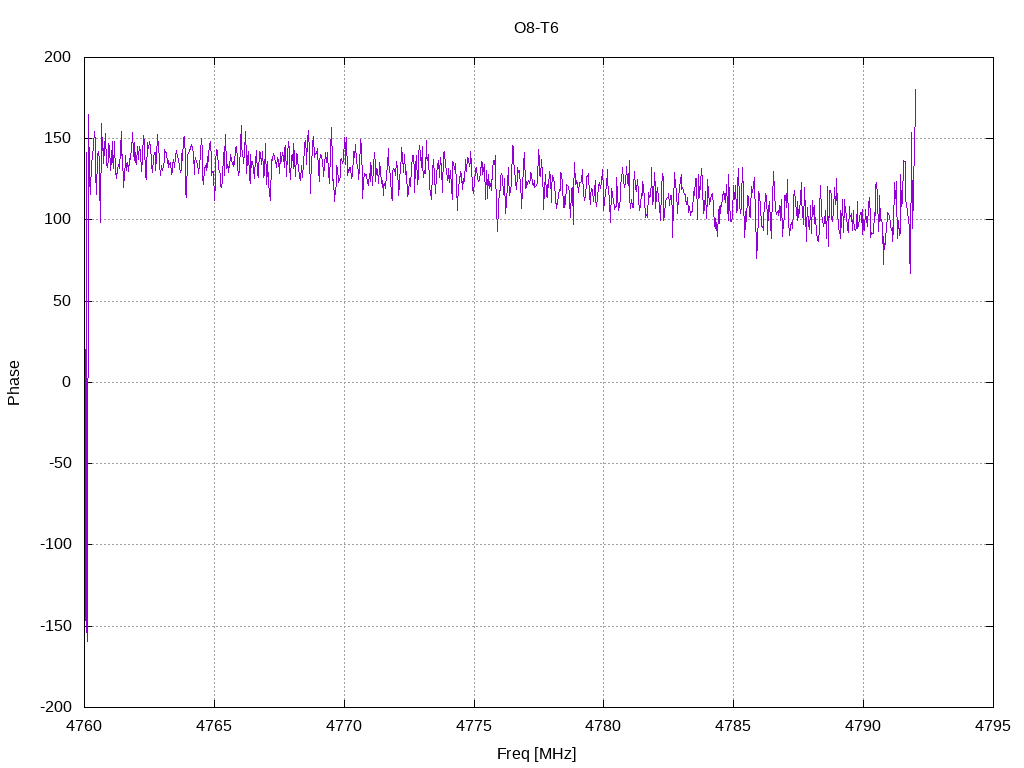Click x-axis tick label 4785
The height and width of the screenshot is (768, 1024).
pos(733,726)
